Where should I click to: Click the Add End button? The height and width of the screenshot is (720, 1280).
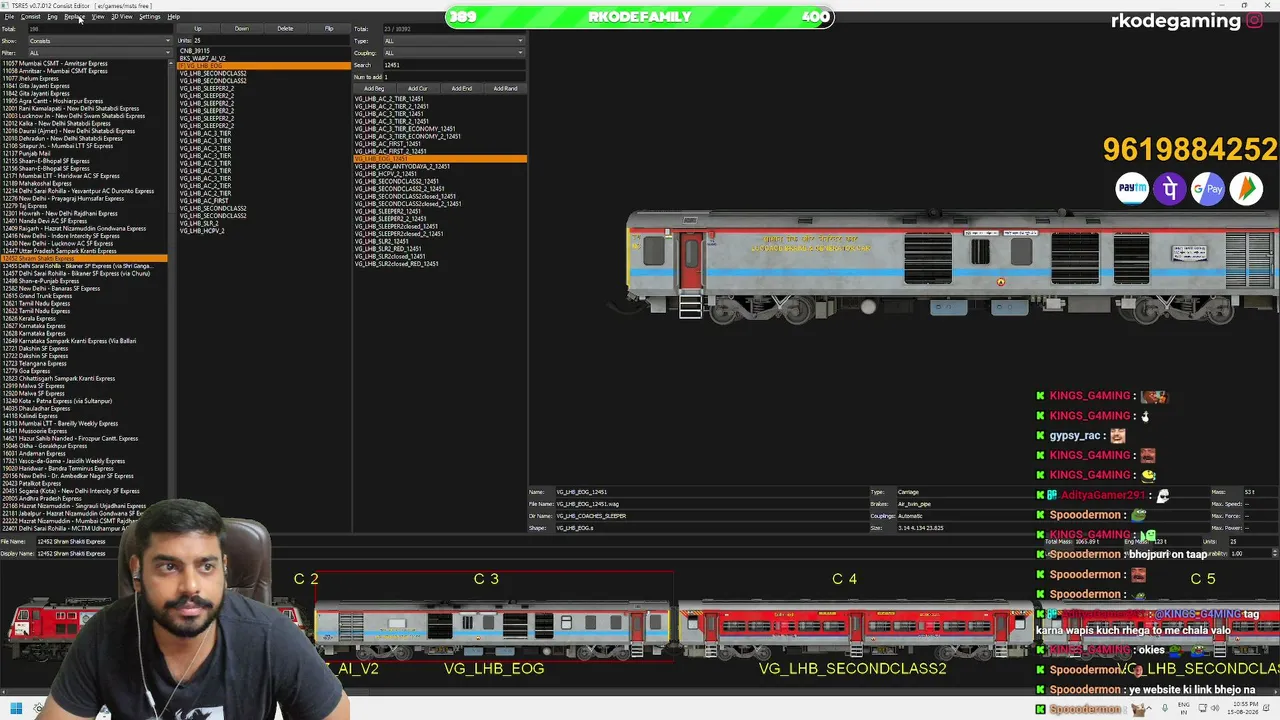(462, 89)
